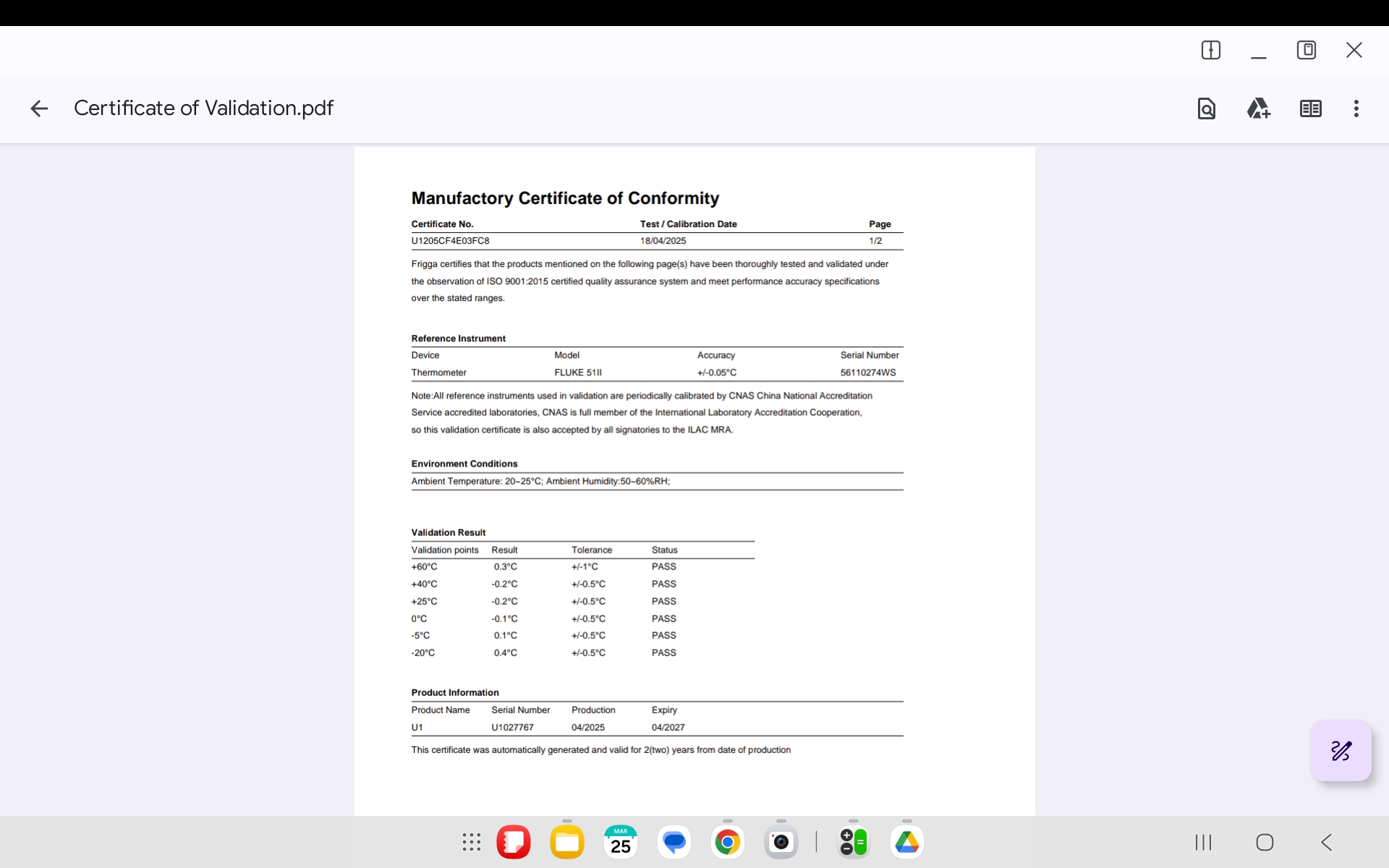This screenshot has height=868, width=1389.
Task: Toggle the pop-up window mode icon
Action: [1306, 50]
